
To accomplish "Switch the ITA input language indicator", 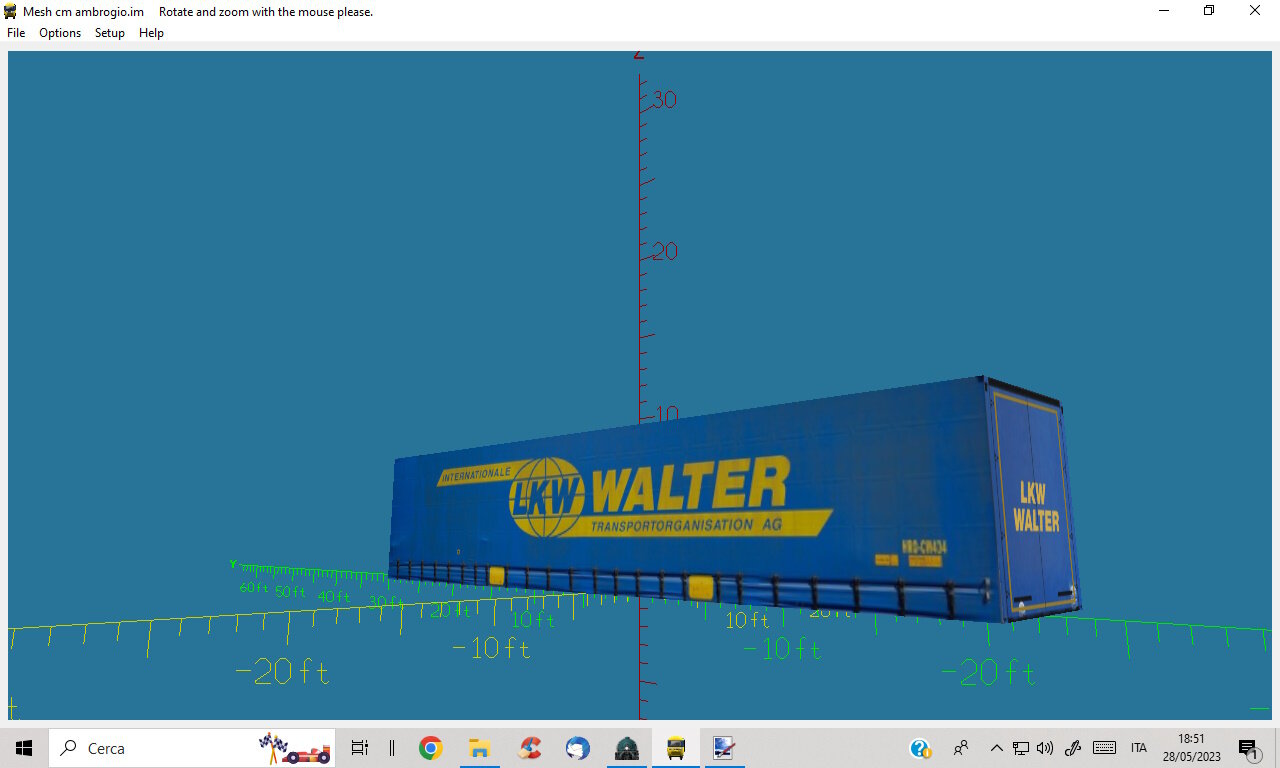I will click(1138, 748).
